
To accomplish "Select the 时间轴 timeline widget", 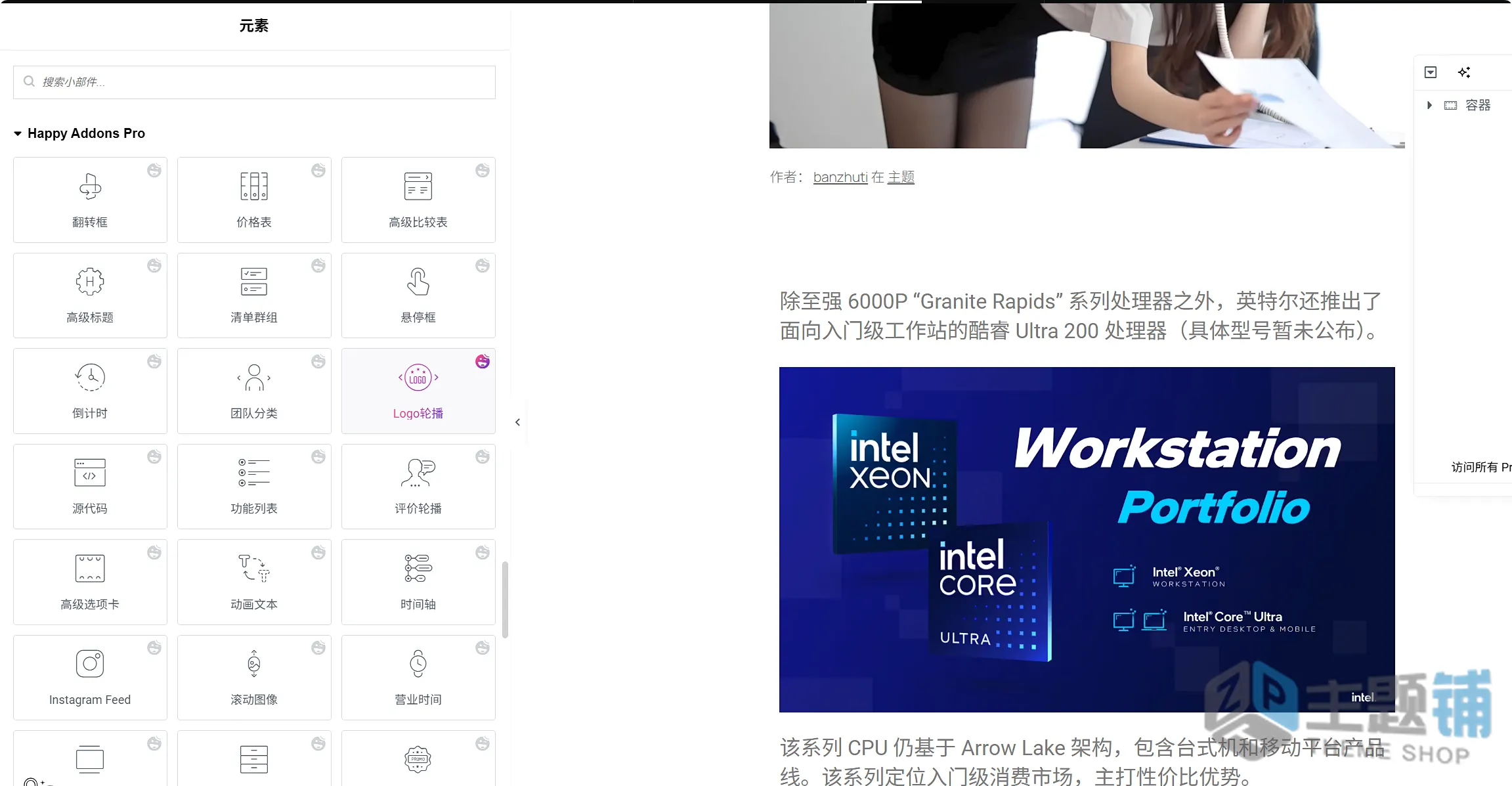I will [418, 582].
